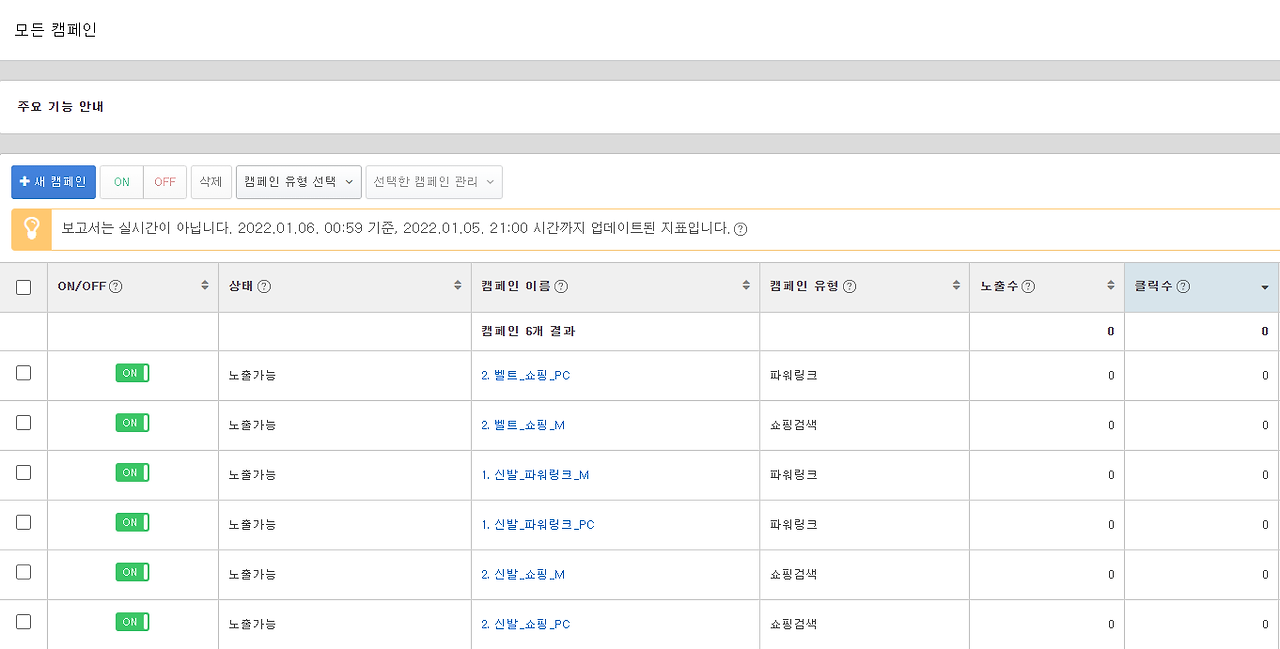
Task: Click the 클릭수 sort arrow
Action: tap(1266, 287)
